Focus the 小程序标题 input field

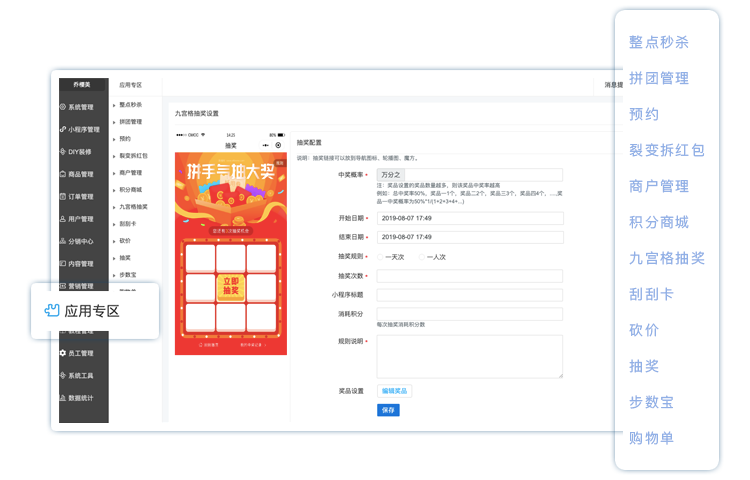[470, 295]
